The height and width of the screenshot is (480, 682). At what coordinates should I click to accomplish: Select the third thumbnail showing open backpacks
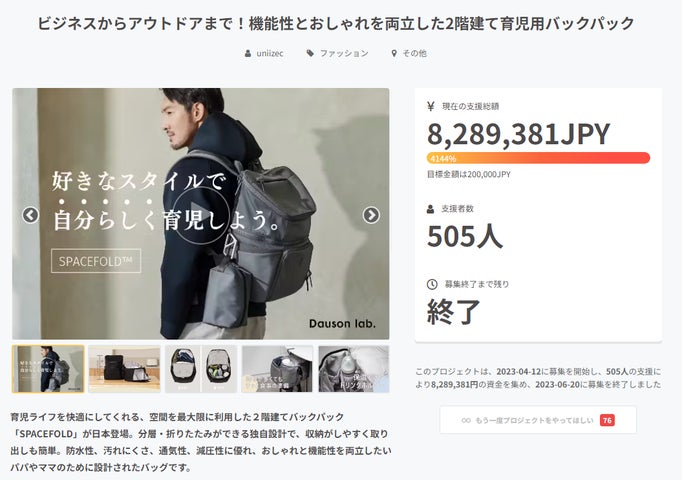click(201, 369)
